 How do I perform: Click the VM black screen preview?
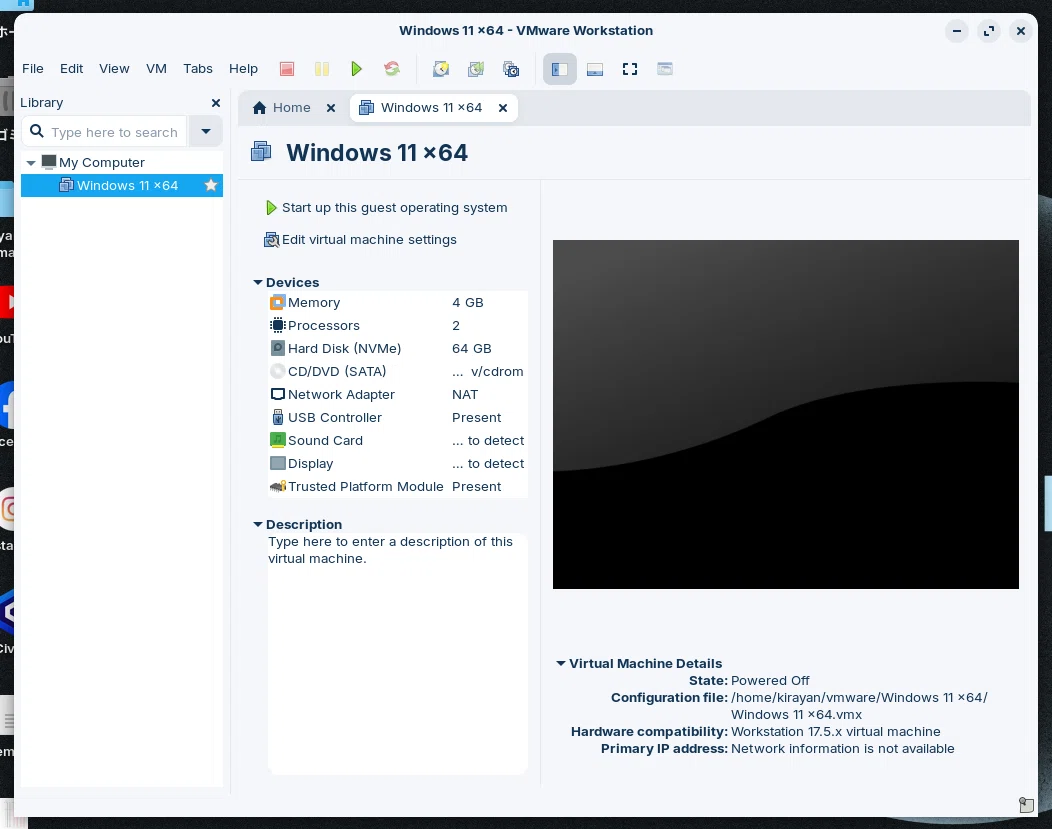point(786,414)
